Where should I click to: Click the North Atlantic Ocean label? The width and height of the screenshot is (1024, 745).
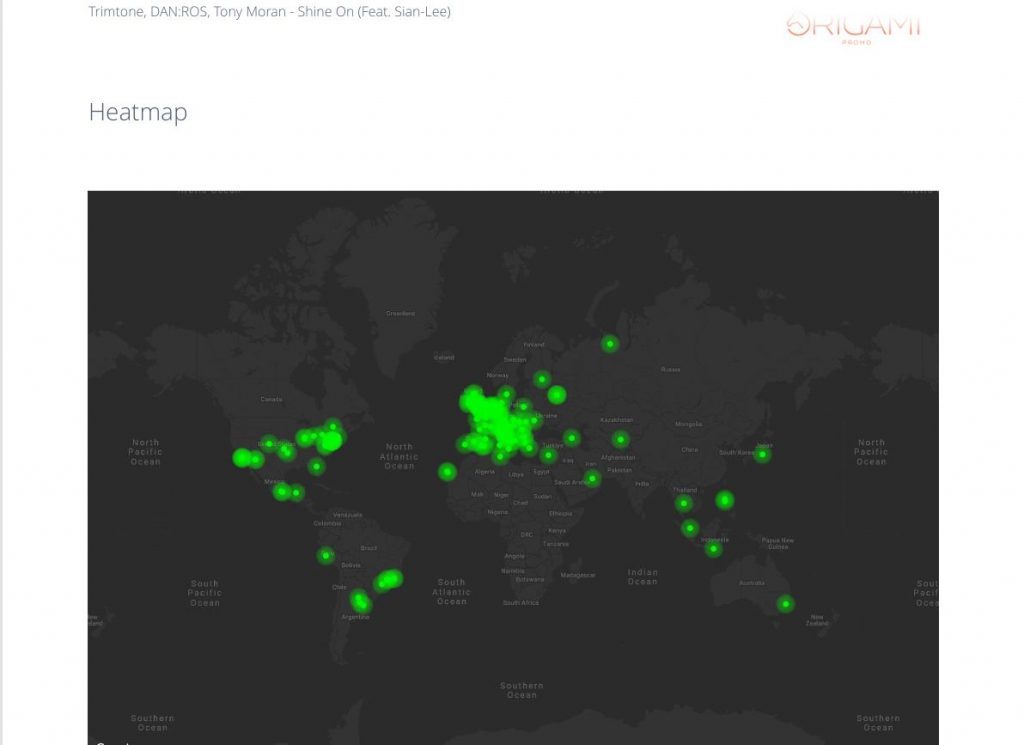(399, 456)
